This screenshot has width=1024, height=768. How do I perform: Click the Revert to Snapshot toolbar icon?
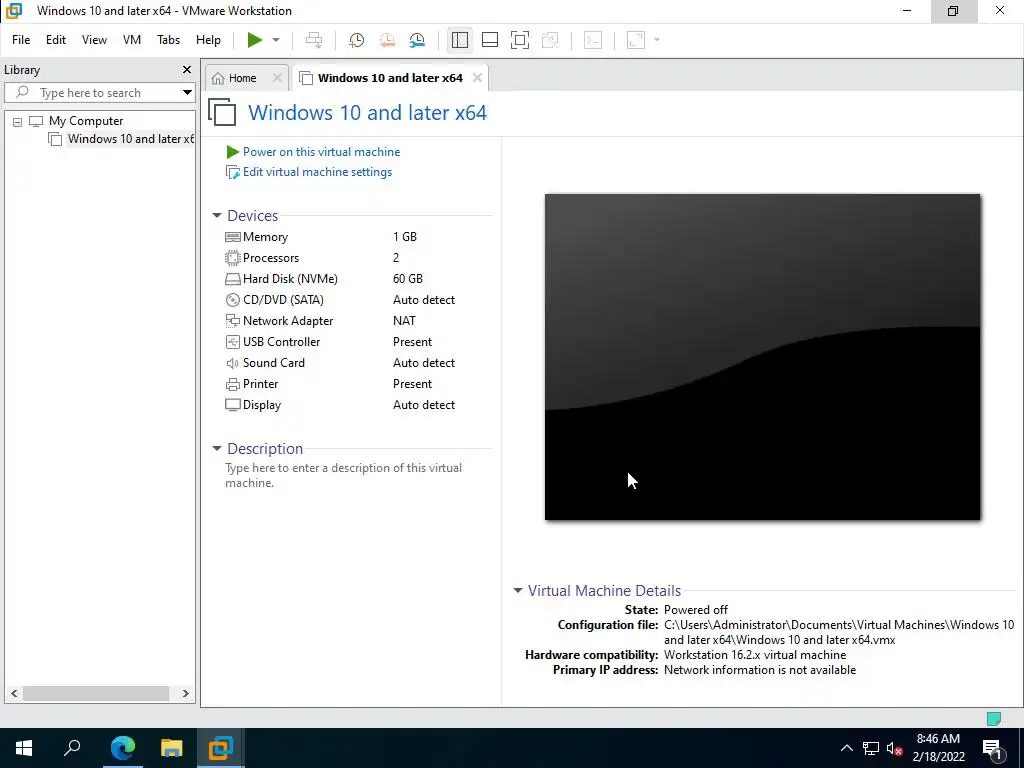(x=387, y=40)
